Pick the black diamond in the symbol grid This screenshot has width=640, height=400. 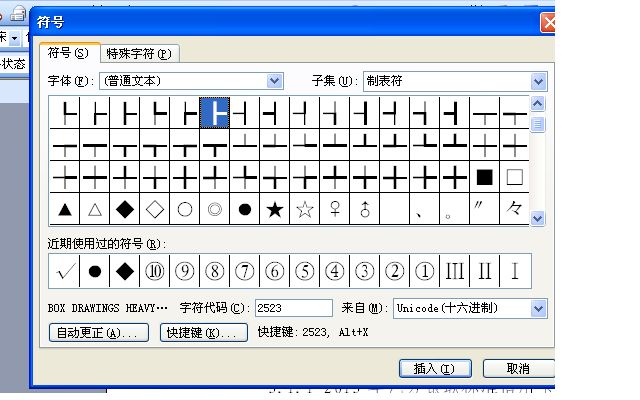click(125, 209)
